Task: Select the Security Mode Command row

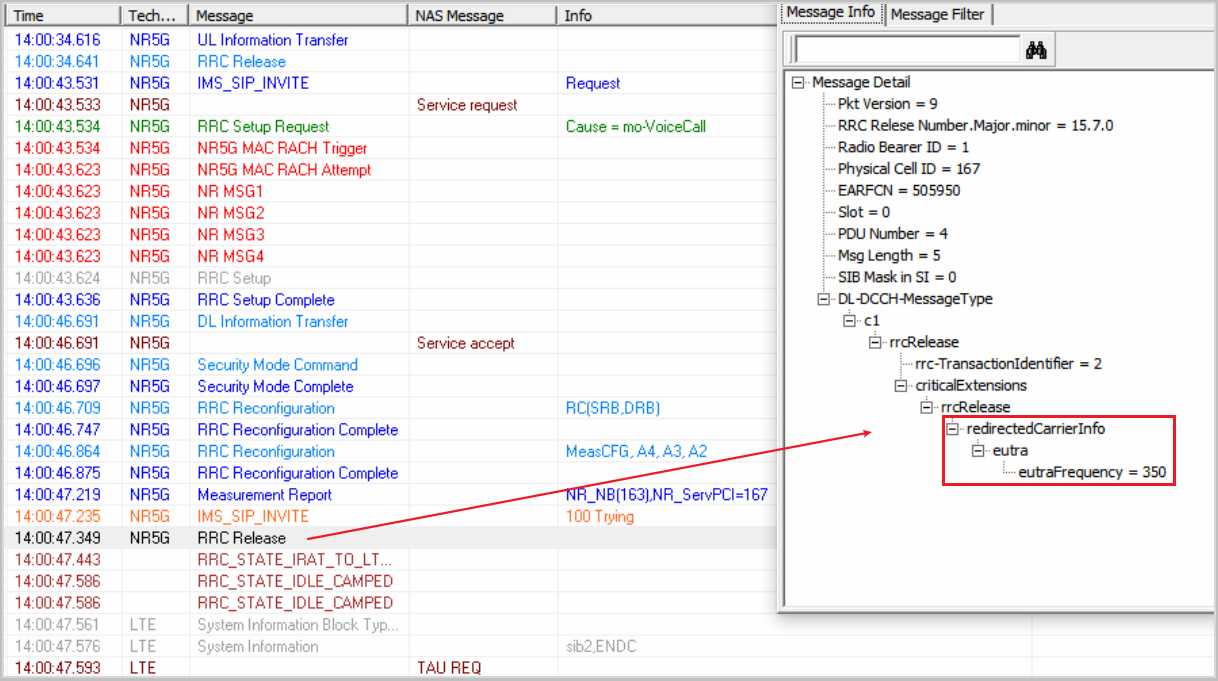Action: (x=277, y=365)
